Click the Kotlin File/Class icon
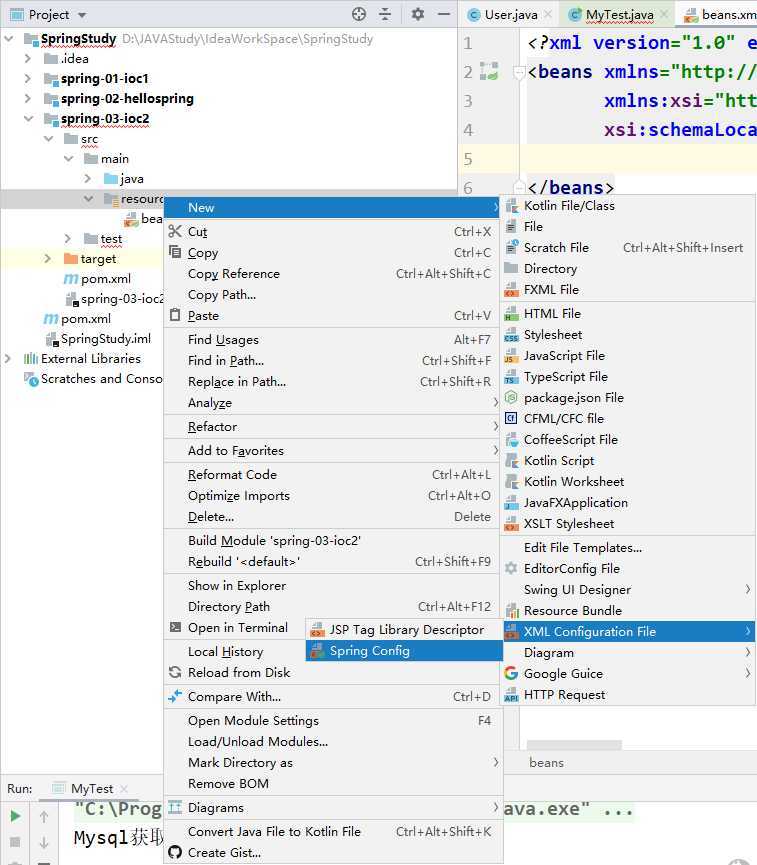 coord(511,206)
